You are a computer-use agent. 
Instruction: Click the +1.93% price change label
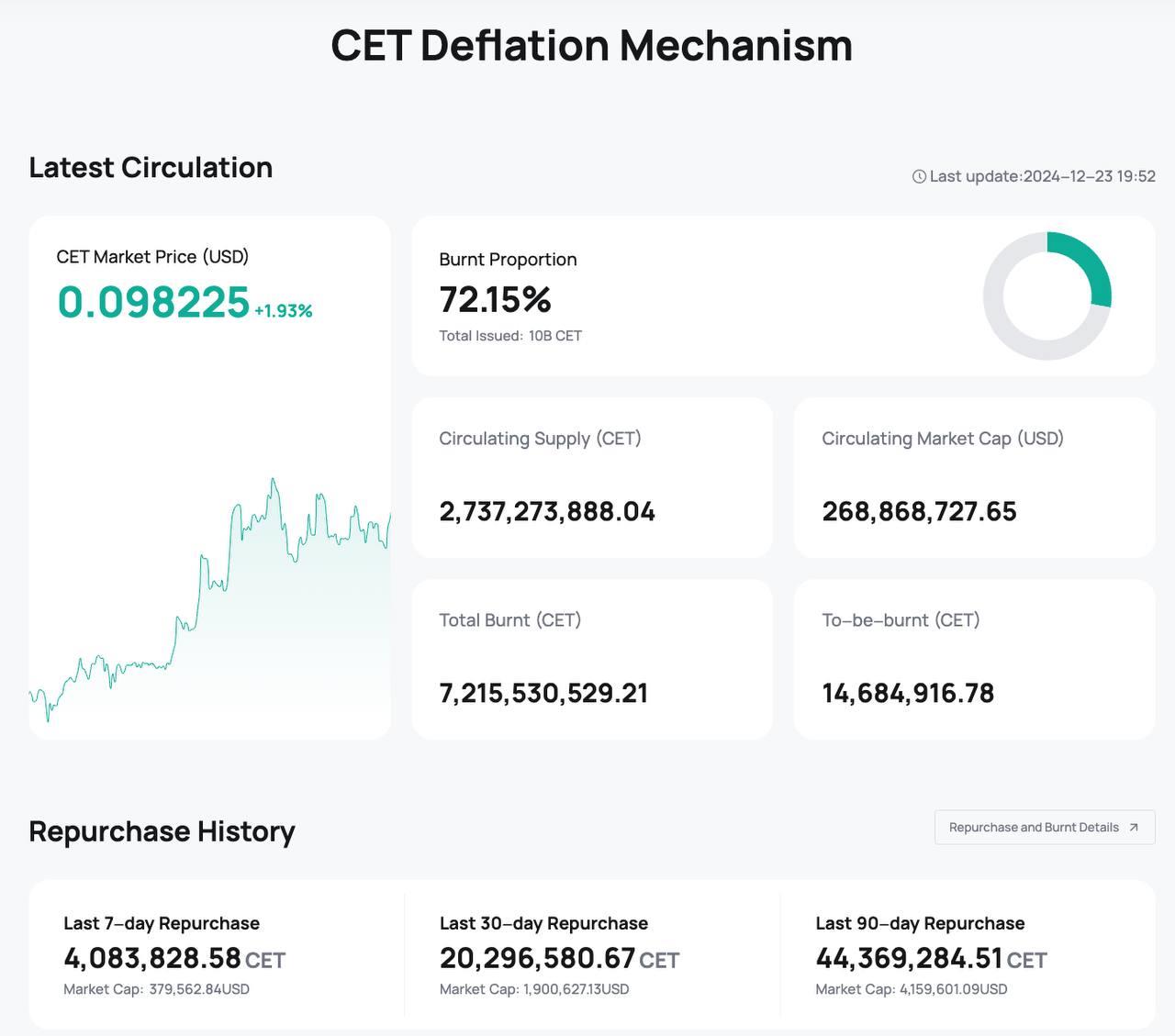(284, 311)
